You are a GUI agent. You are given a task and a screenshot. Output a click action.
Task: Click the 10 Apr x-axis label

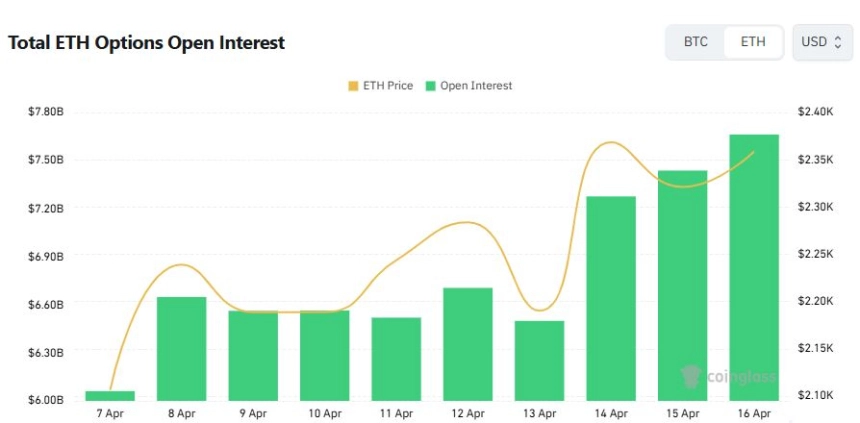coord(324,413)
